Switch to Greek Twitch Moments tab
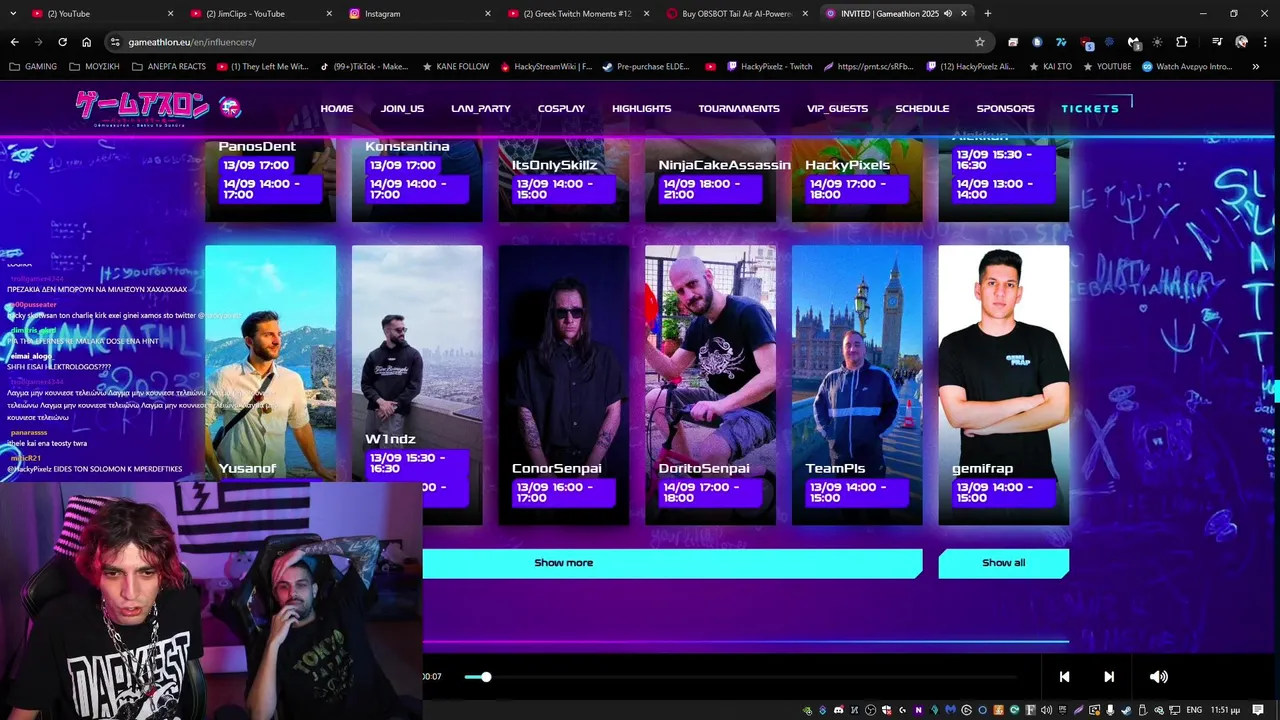The height and width of the screenshot is (720, 1280). click(x=577, y=13)
